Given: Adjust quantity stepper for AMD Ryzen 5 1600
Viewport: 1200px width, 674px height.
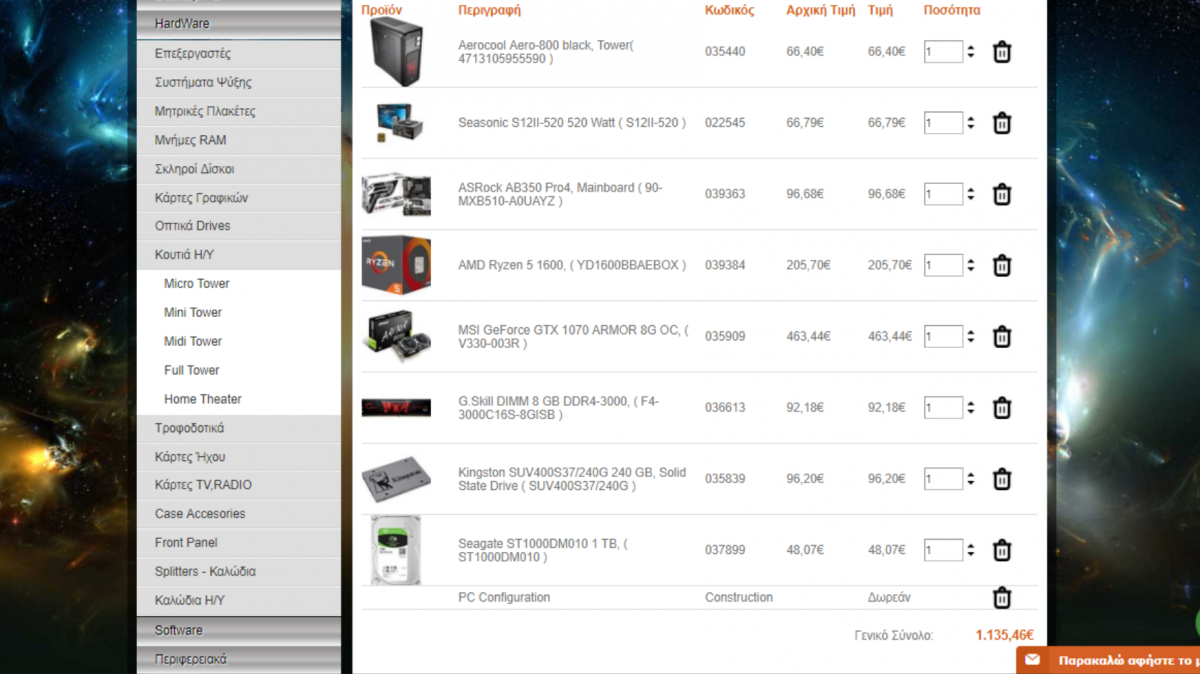Looking at the screenshot, I should (x=970, y=265).
